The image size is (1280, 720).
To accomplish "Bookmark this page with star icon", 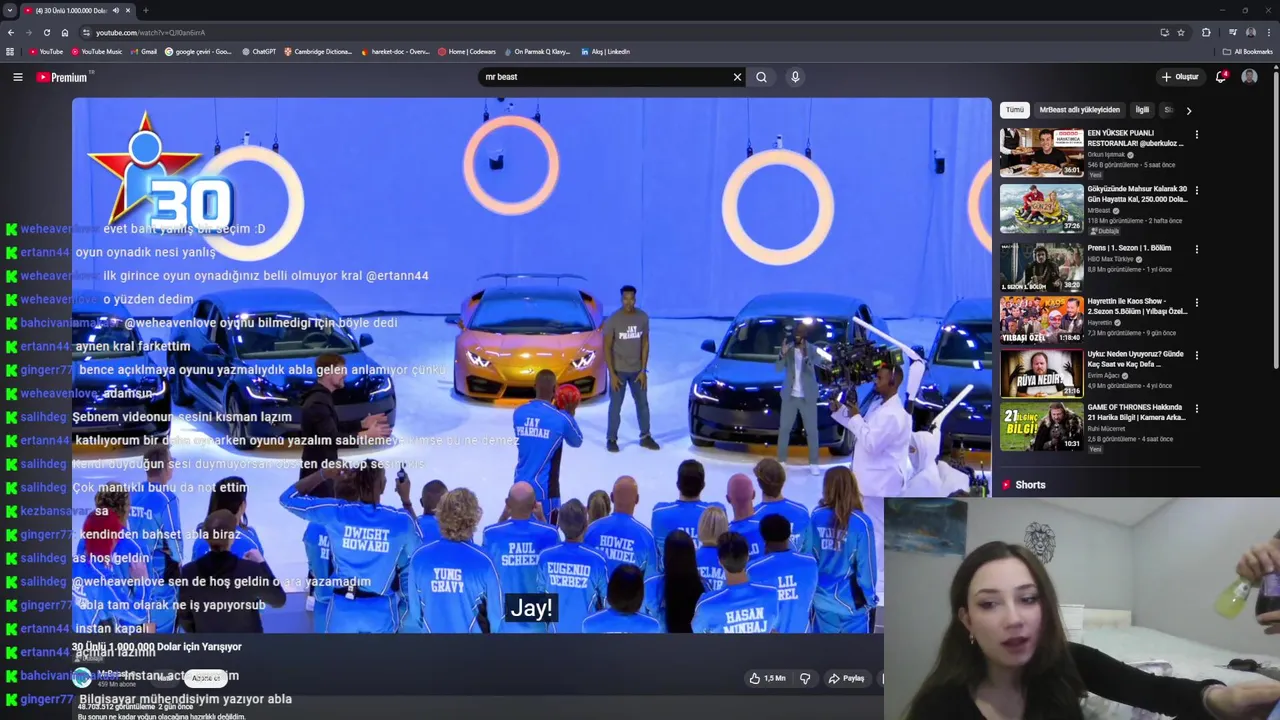I will tap(1181, 32).
